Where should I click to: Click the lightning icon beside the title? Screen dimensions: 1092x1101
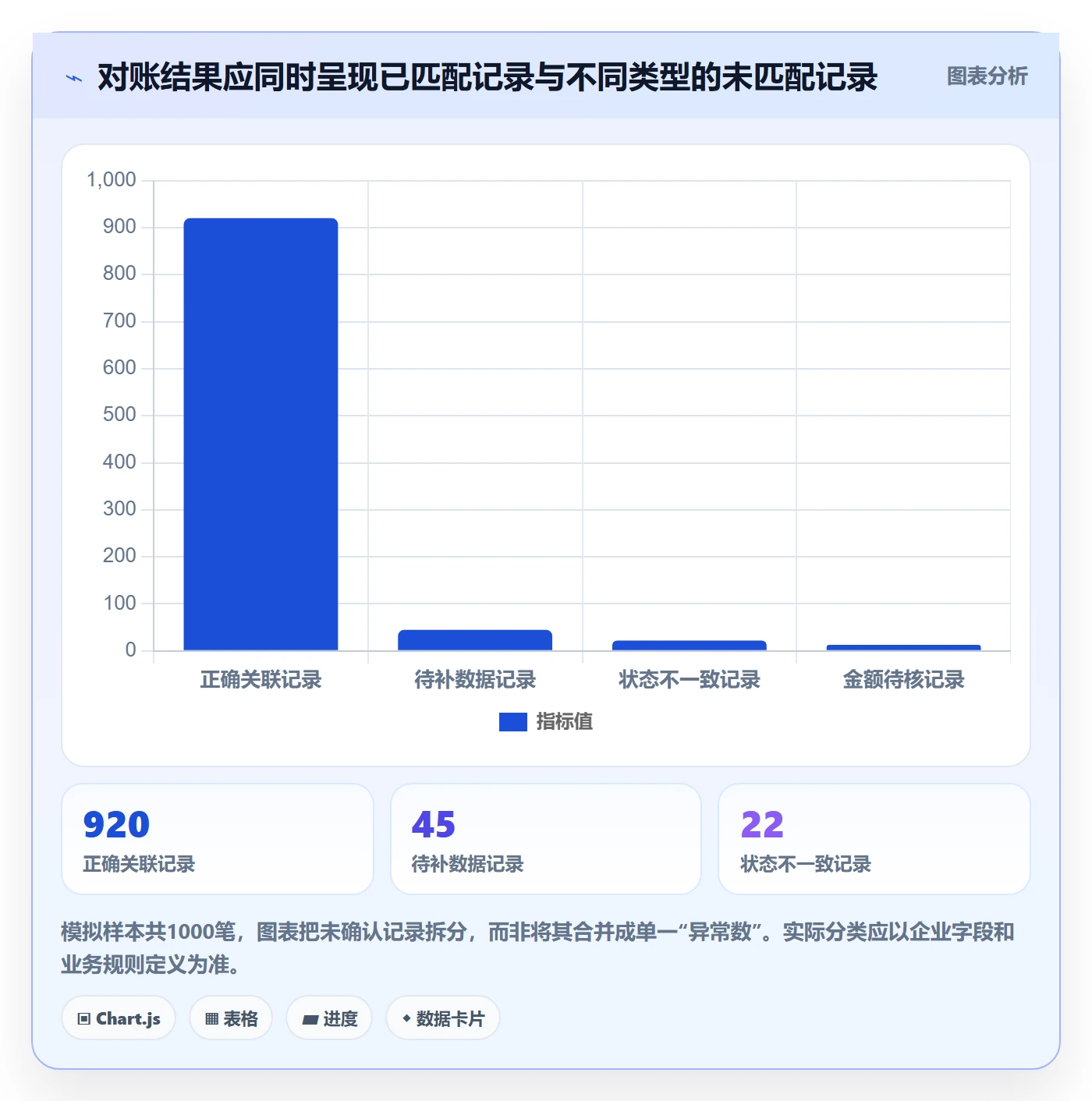pos(74,78)
